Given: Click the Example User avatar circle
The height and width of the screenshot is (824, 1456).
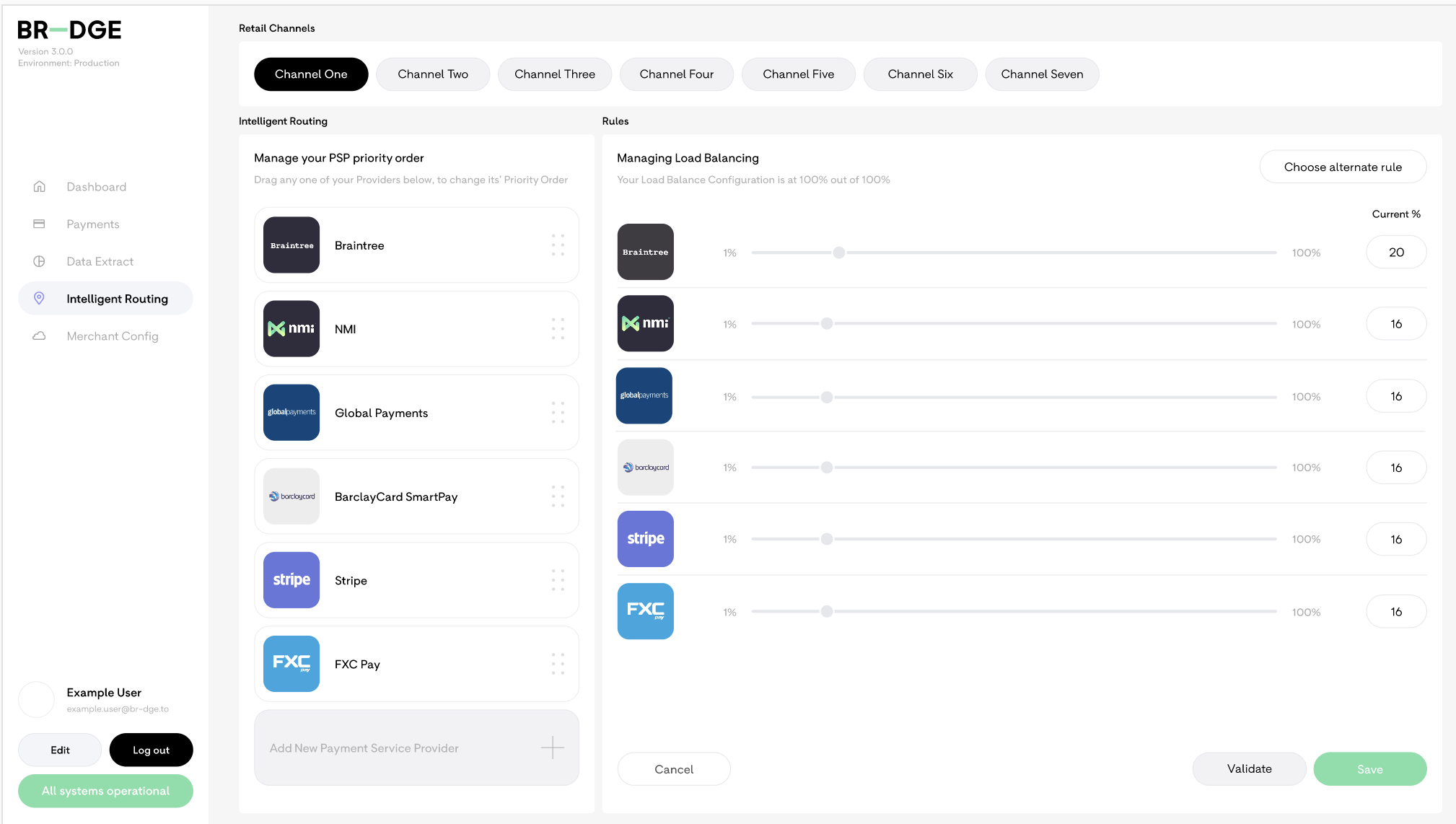Looking at the screenshot, I should point(36,700).
